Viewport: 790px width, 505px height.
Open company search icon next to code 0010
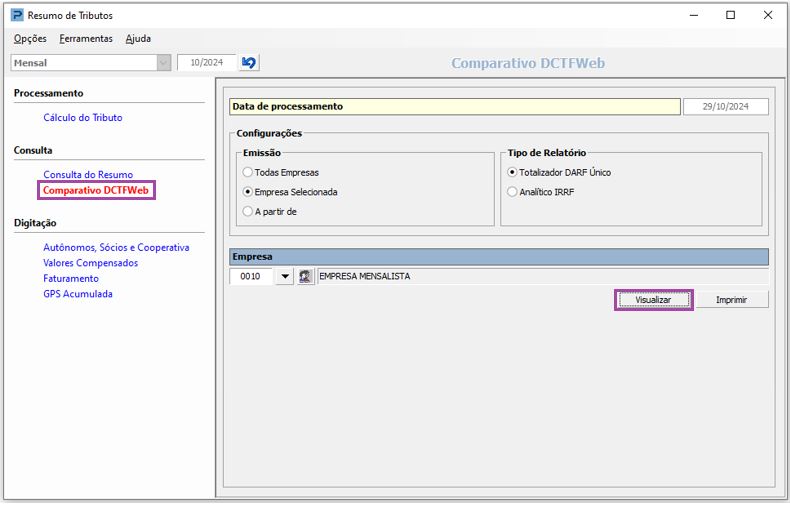(305, 276)
